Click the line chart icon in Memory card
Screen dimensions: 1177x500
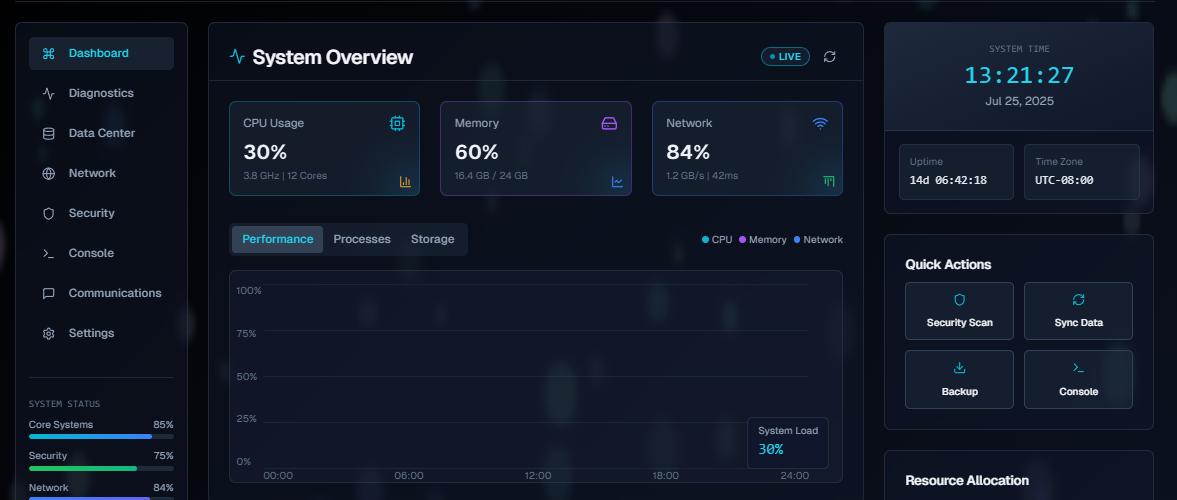pyautogui.click(x=617, y=182)
